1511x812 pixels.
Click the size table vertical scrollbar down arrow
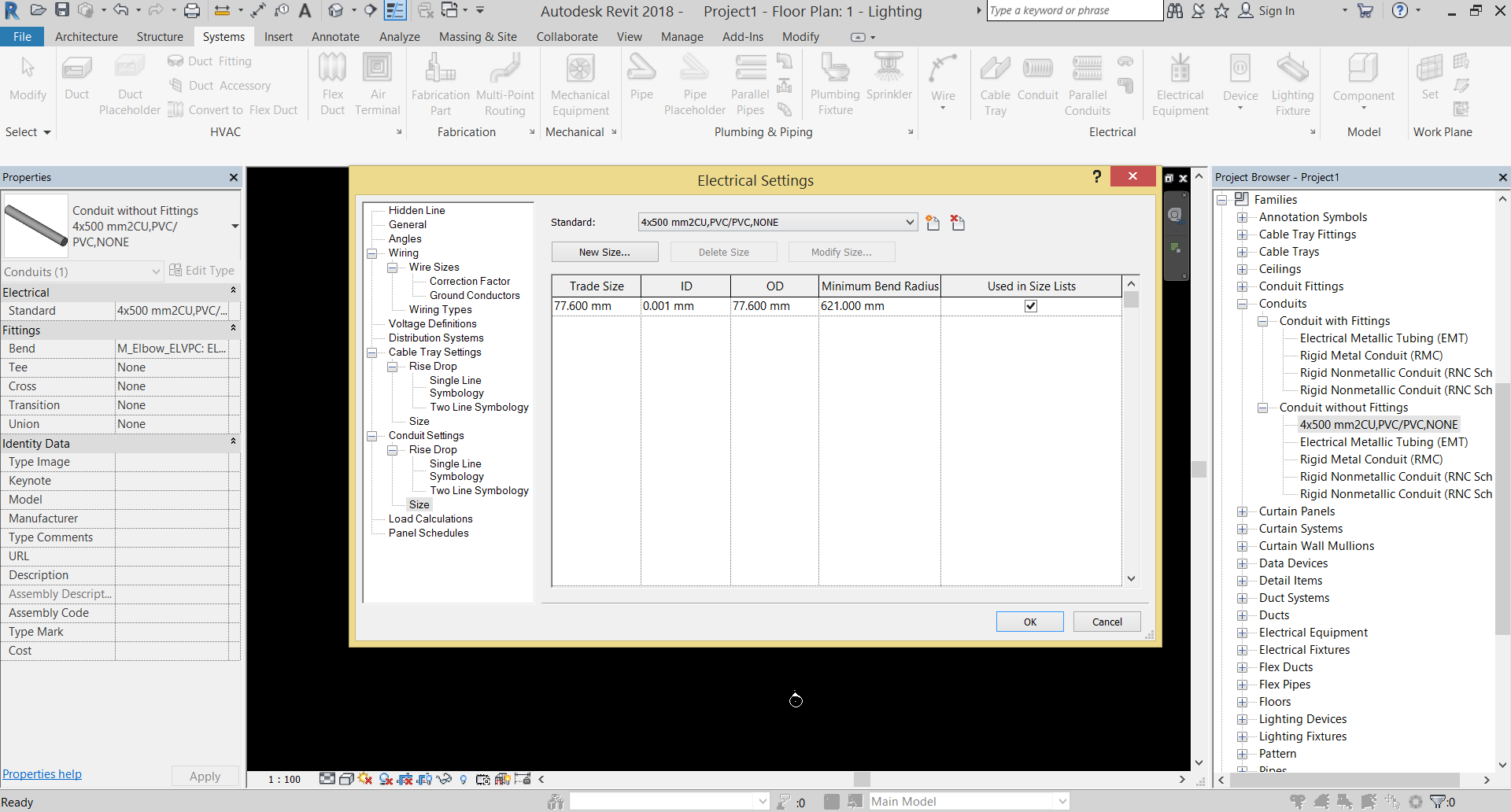coord(1131,578)
